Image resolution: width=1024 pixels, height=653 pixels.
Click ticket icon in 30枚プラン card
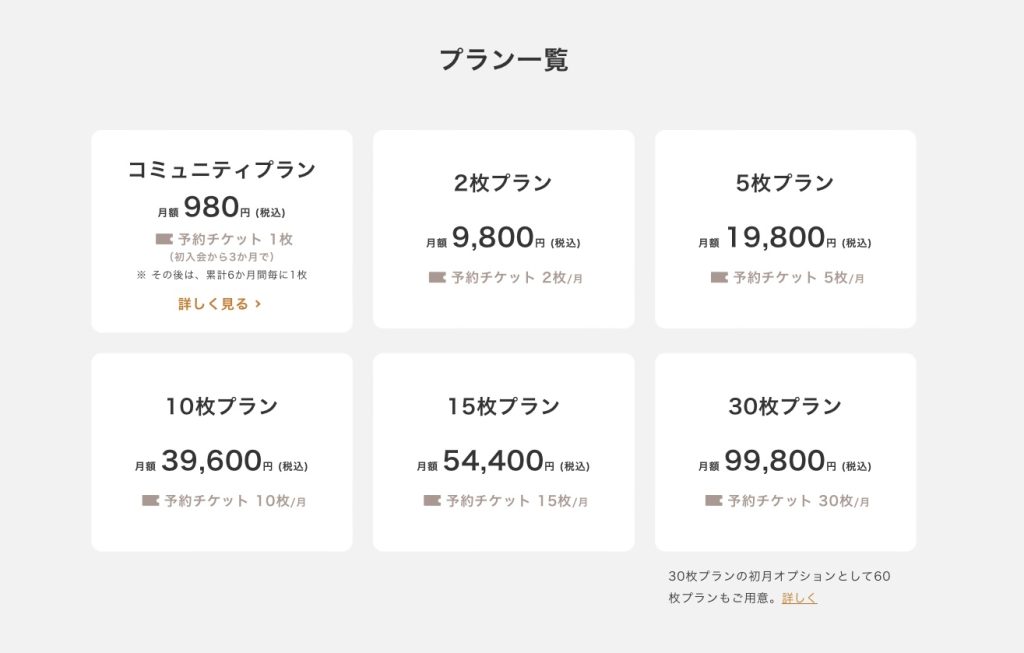(x=714, y=501)
